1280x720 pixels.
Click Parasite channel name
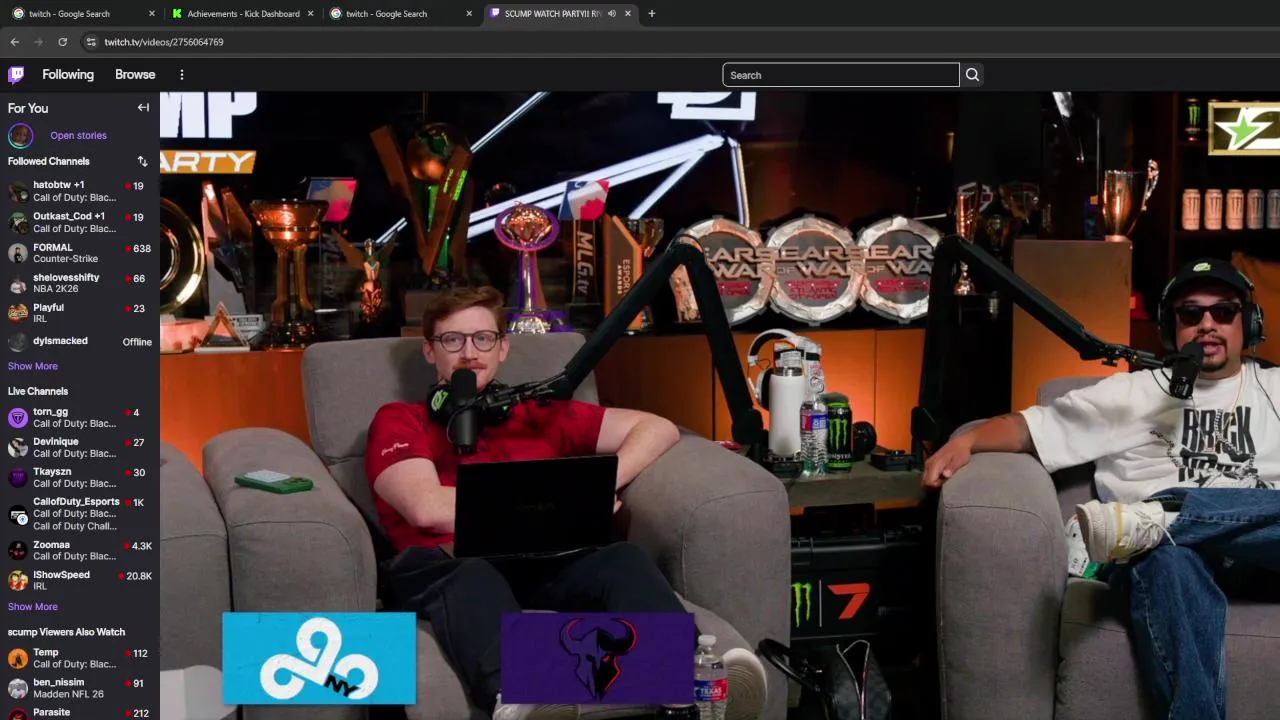(x=52, y=712)
